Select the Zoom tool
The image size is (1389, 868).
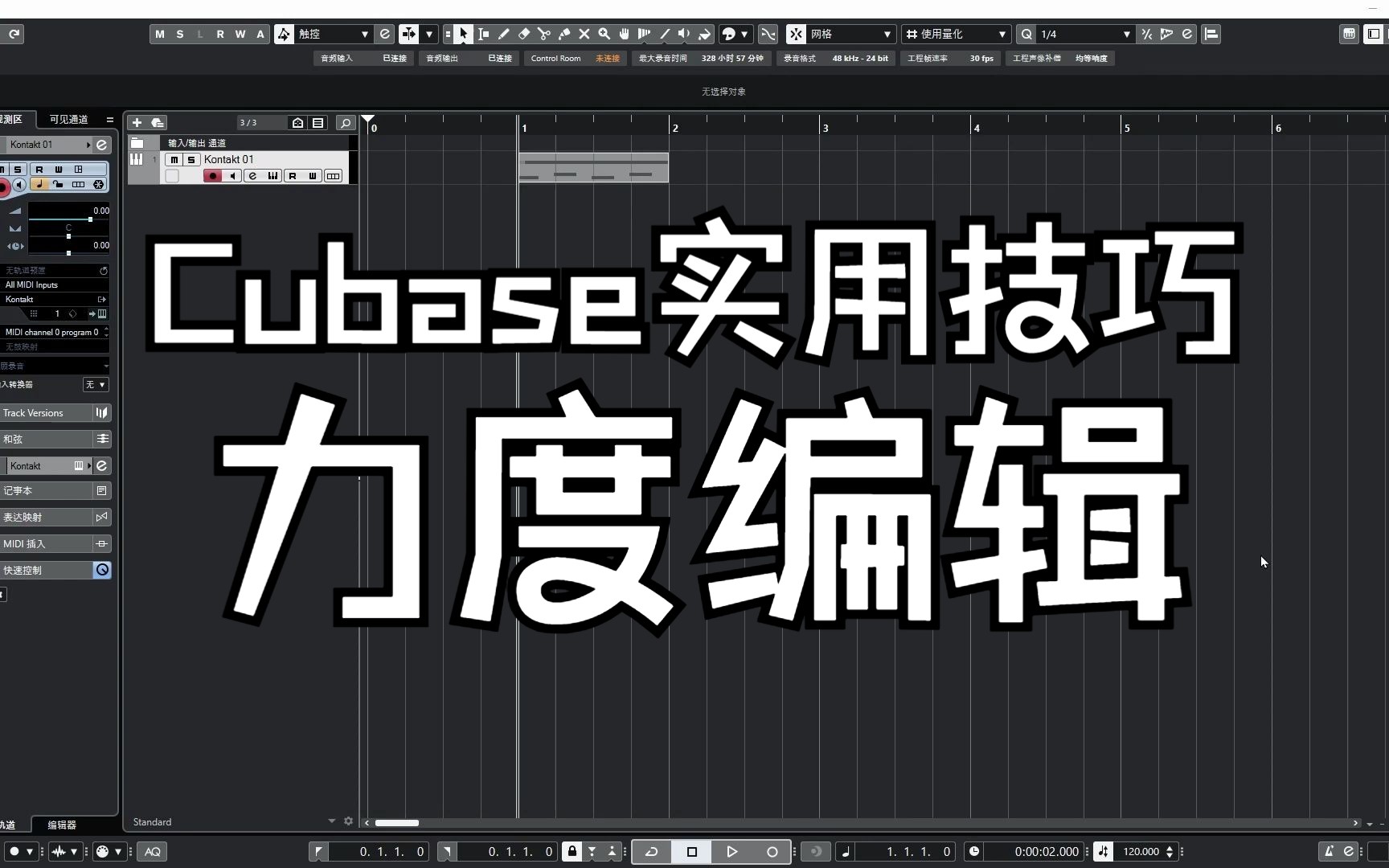604,34
